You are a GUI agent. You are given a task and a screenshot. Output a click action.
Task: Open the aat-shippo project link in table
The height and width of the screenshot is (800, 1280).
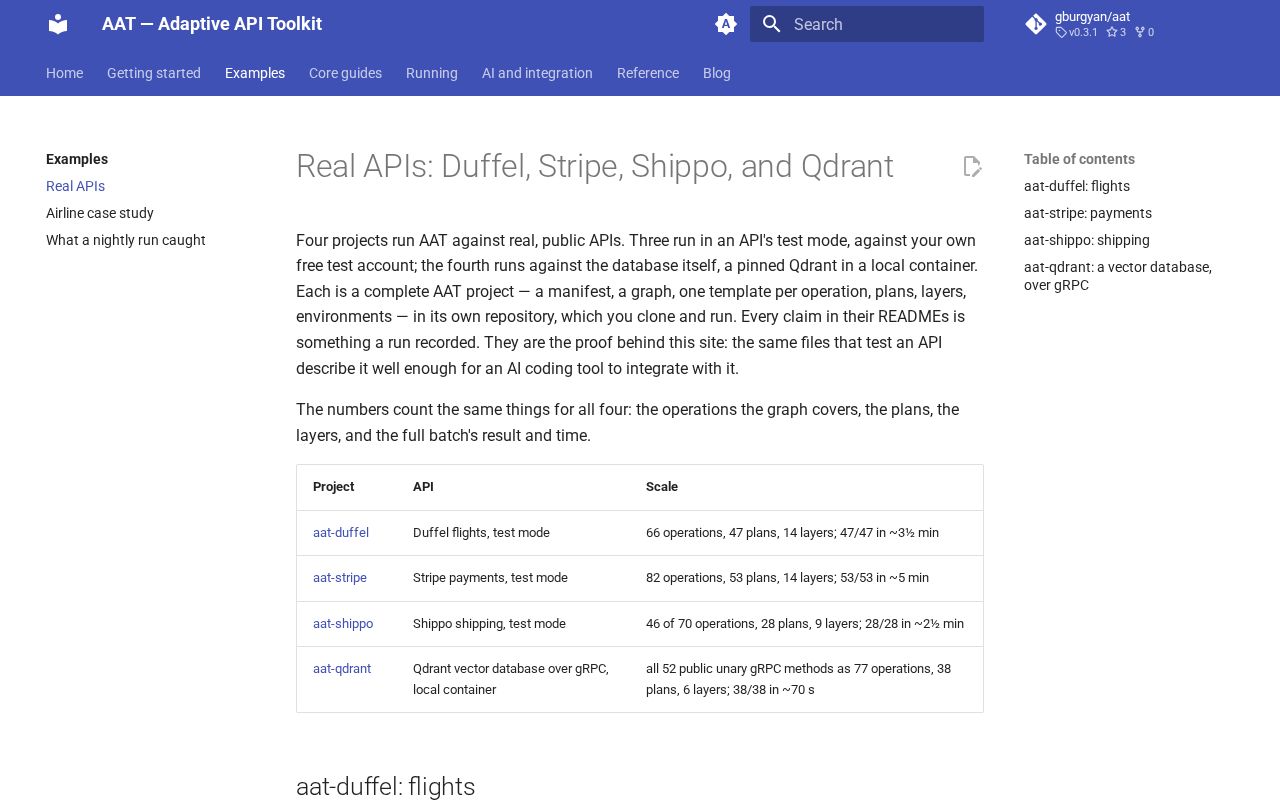tap(343, 624)
